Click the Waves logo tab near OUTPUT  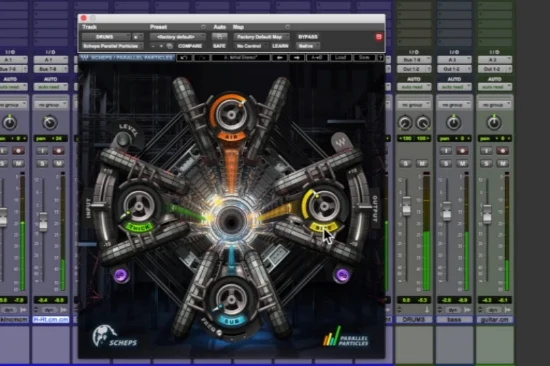point(340,142)
